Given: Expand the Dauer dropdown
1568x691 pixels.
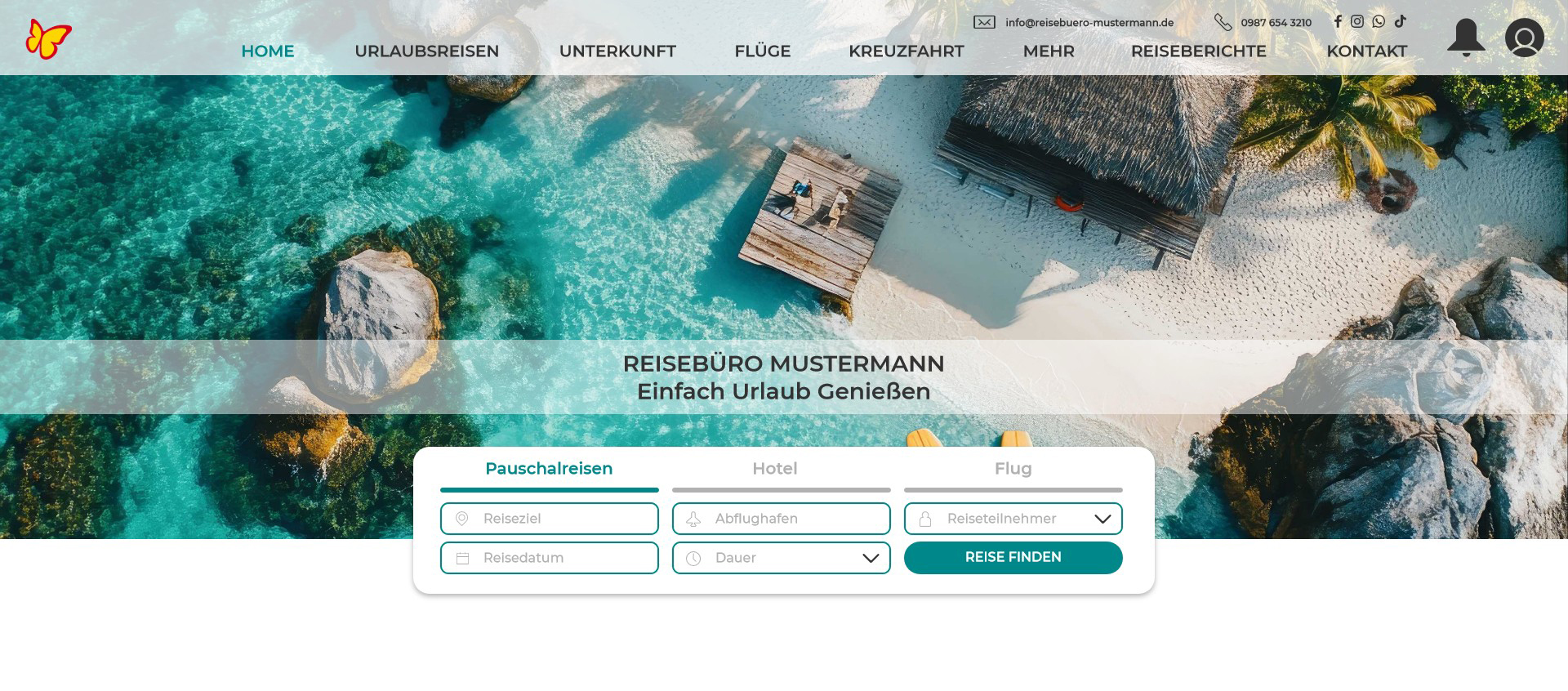Looking at the screenshot, I should pyautogui.click(x=781, y=558).
